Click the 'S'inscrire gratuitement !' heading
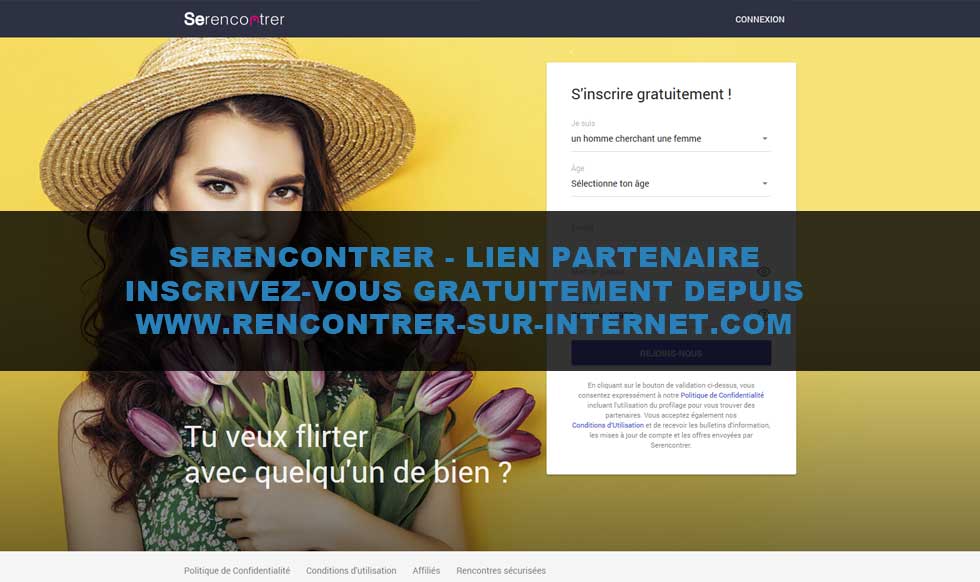980x582 pixels. [x=651, y=94]
